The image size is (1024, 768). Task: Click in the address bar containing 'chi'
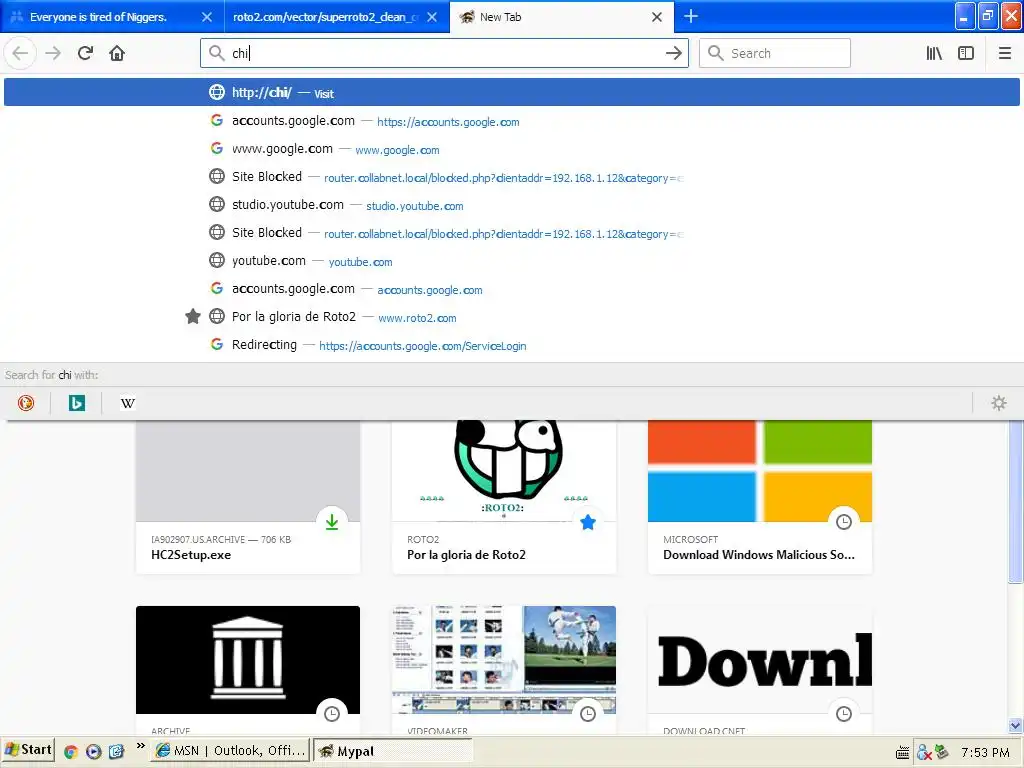pyautogui.click(x=444, y=53)
